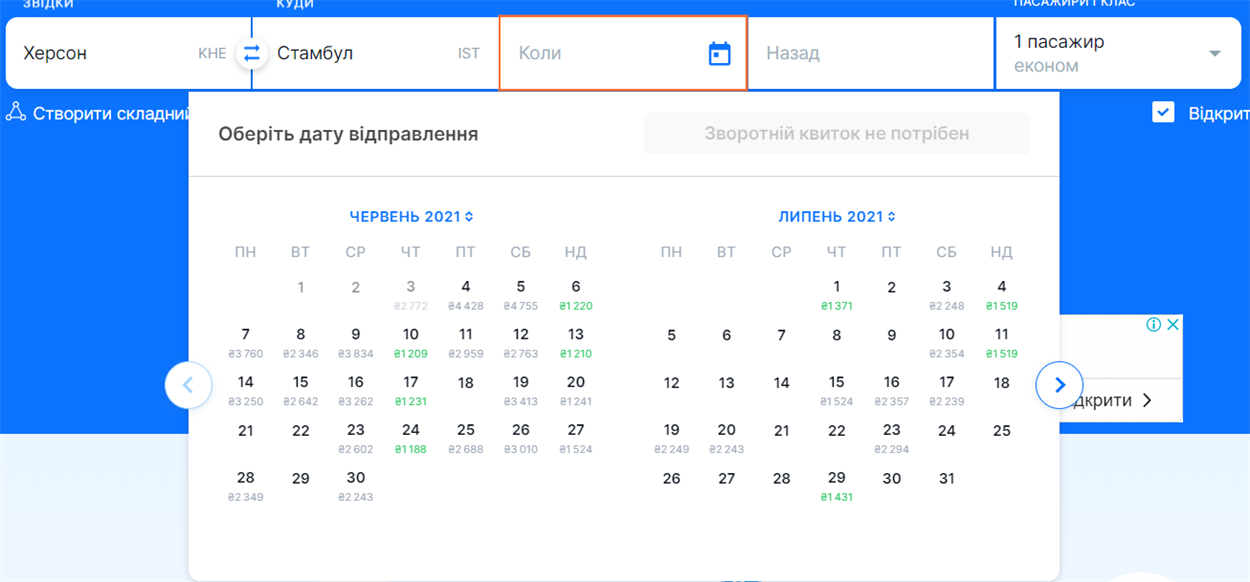Close the advertisement with X icon
Viewport: 1250px width, 582px height.
point(1174,324)
